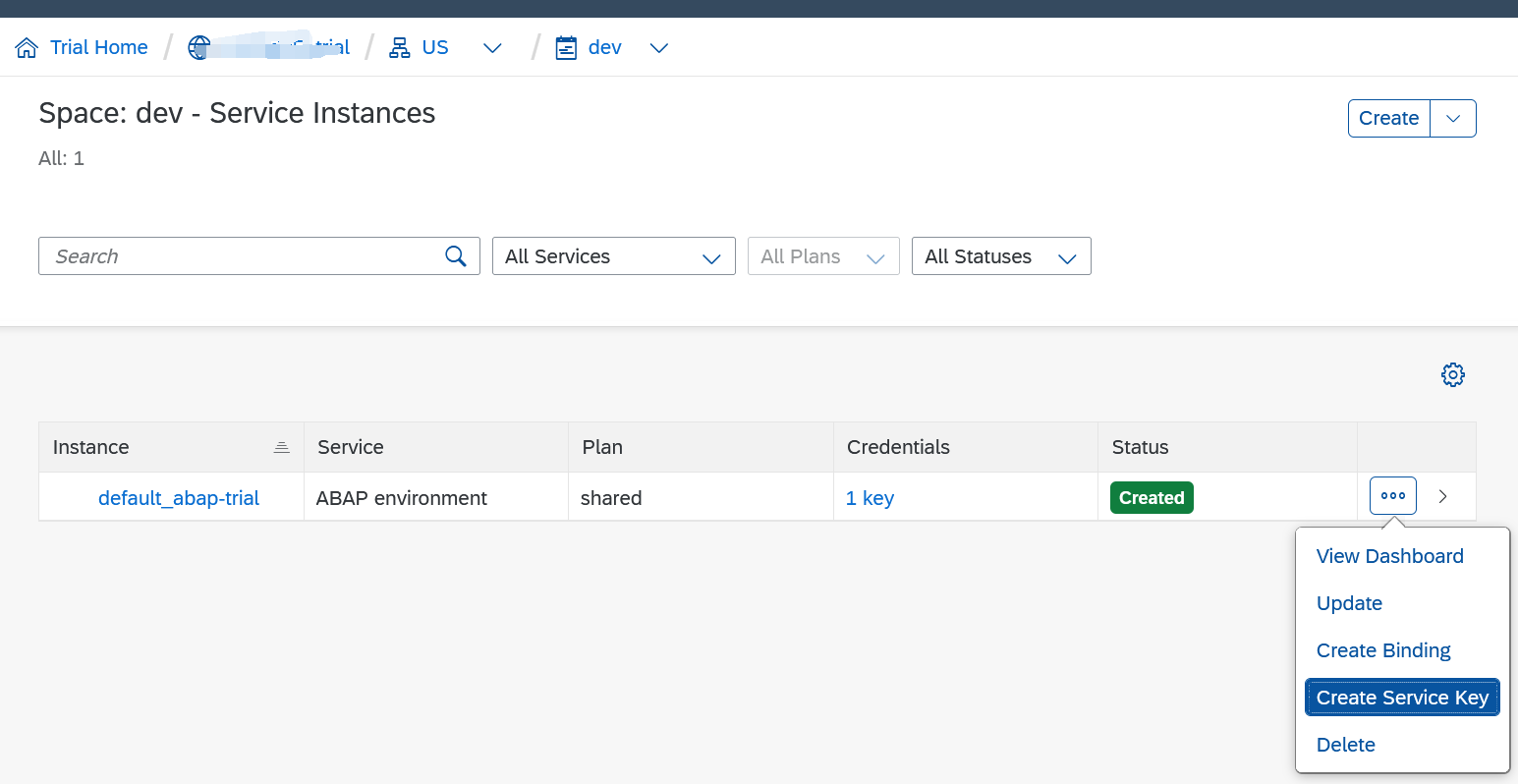The width and height of the screenshot is (1518, 784).
Task: Open the All Statuses dropdown
Action: tap(1000, 255)
